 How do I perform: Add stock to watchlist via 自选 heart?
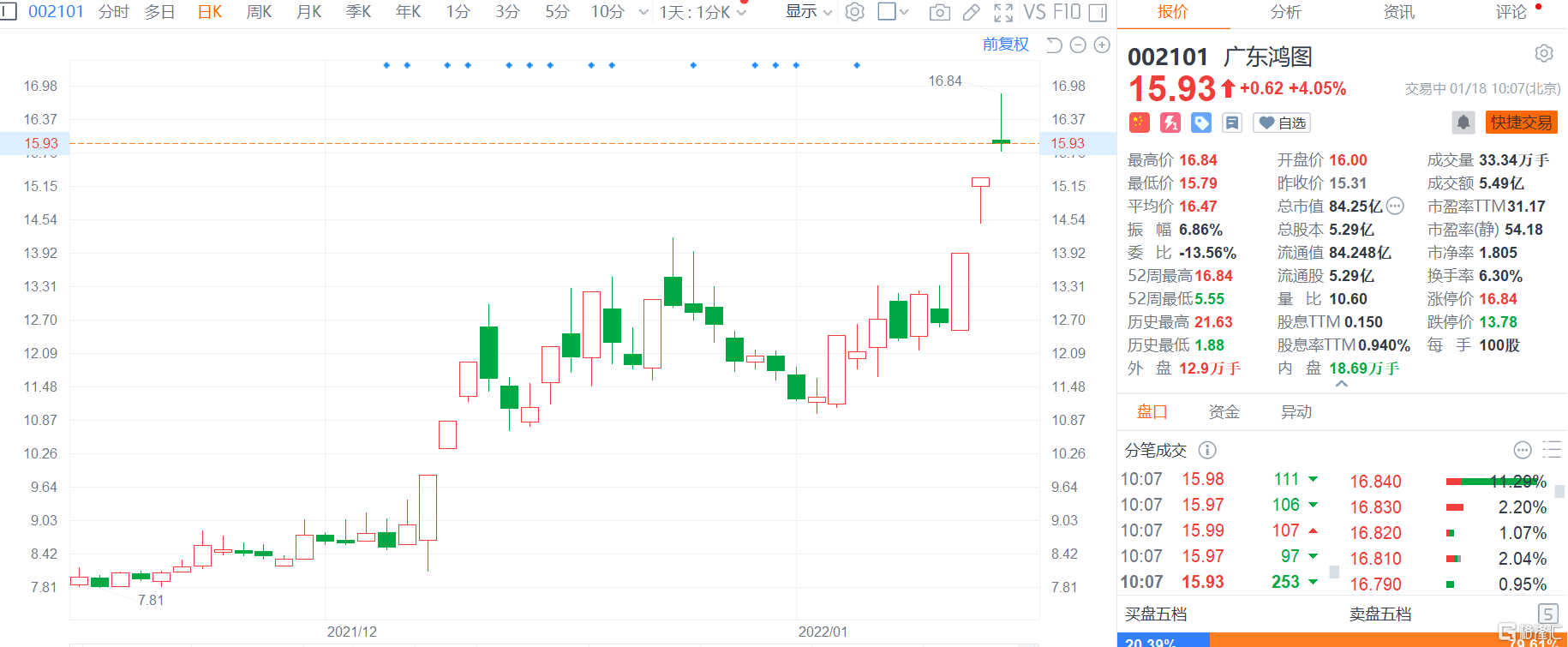pos(1282,123)
